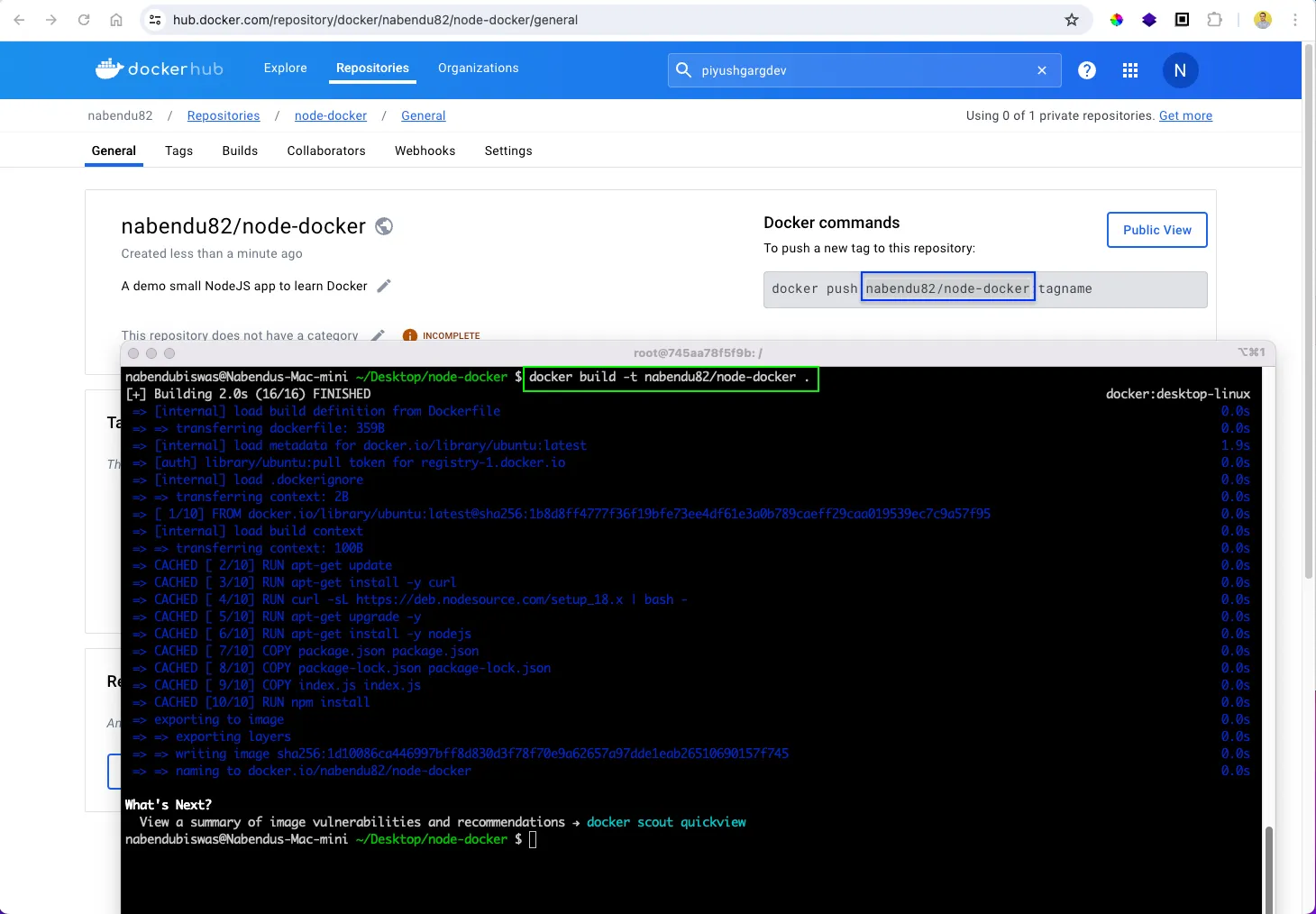Open Explore in Docker Hub navigation
This screenshot has width=1316, height=914.
tap(286, 69)
